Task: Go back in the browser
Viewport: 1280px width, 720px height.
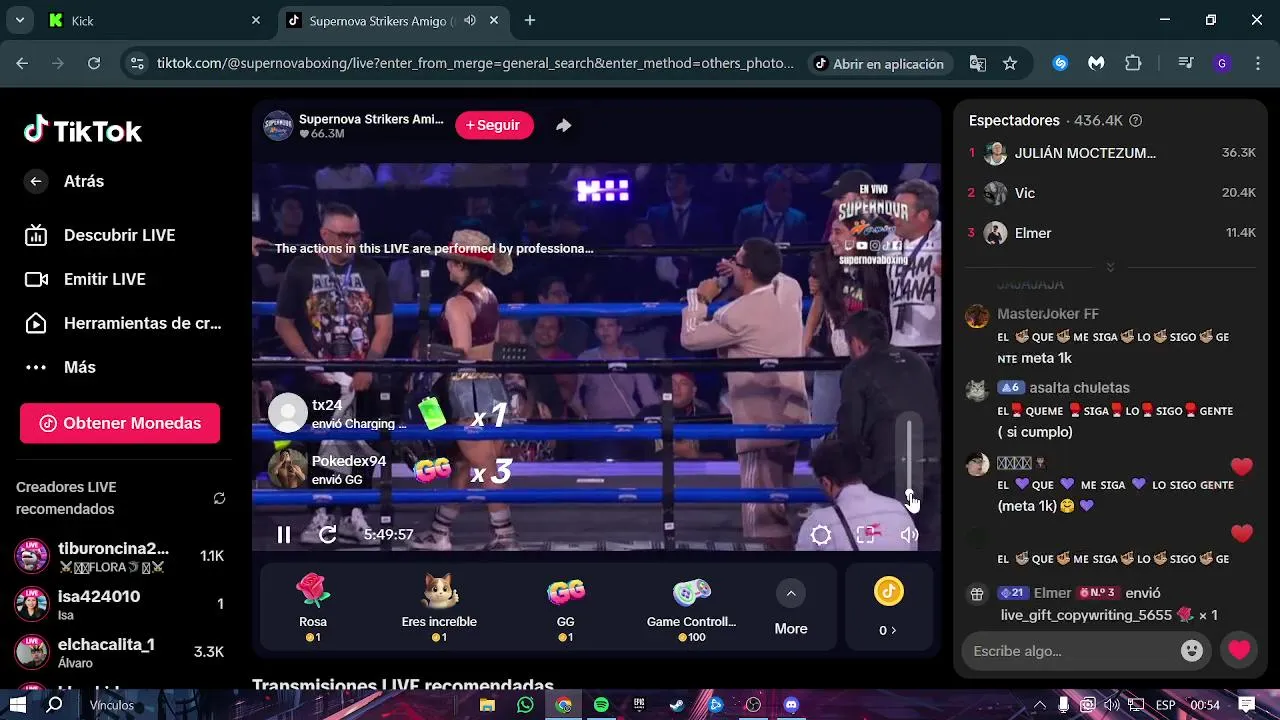Action: pos(22,63)
